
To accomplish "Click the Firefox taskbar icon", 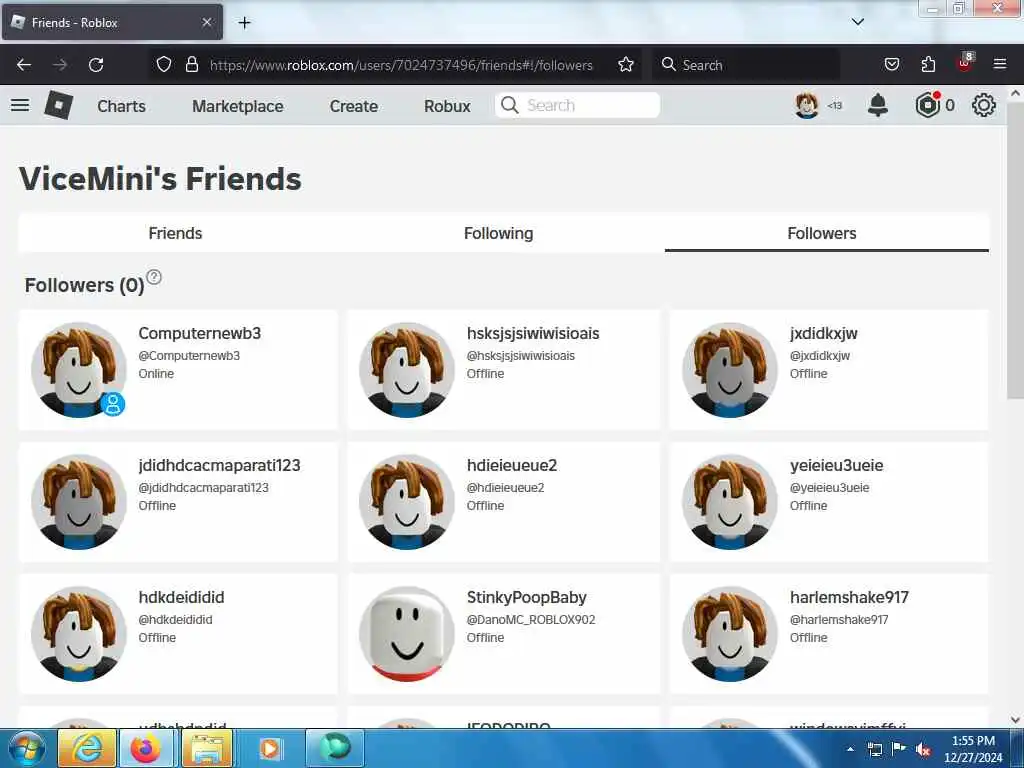I will click(145, 748).
